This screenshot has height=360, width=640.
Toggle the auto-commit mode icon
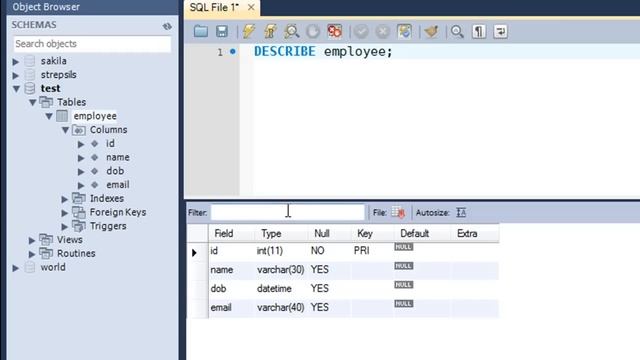404,31
